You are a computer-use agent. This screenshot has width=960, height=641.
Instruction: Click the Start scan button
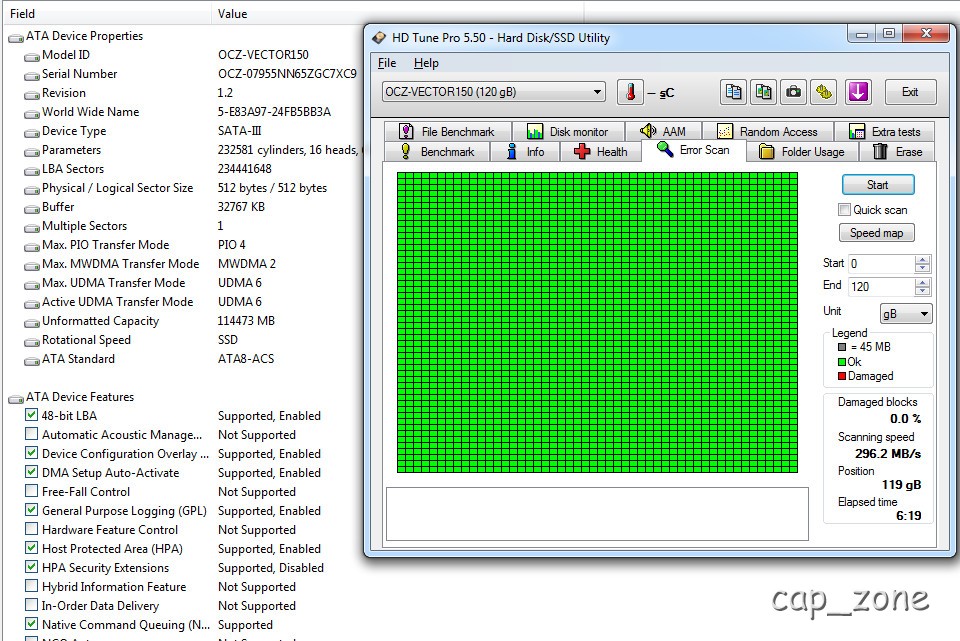point(878,185)
